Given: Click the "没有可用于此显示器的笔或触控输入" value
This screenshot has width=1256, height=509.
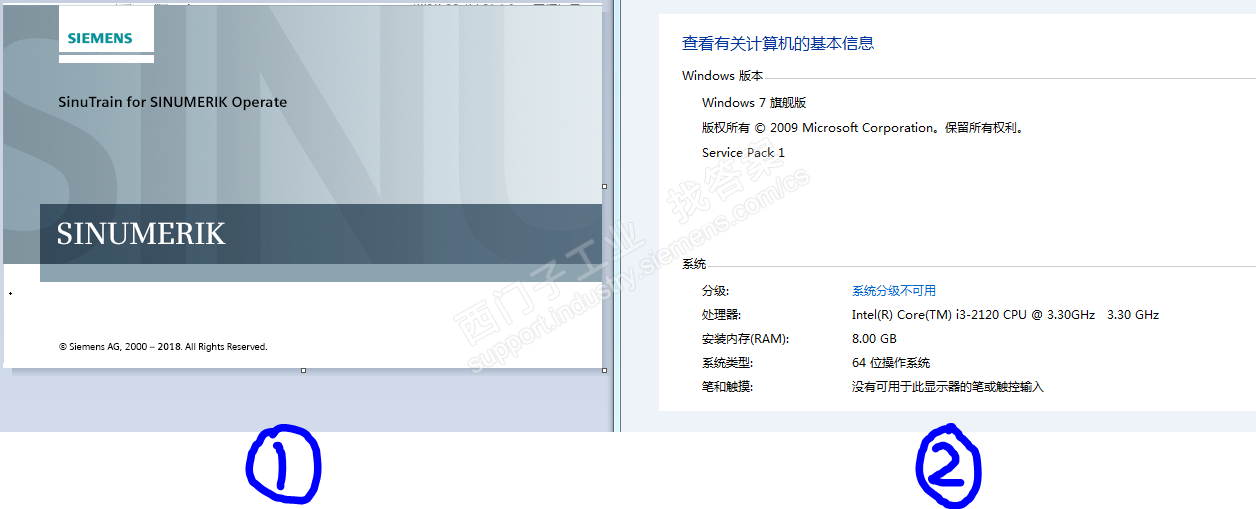Looking at the screenshot, I should 948,387.
